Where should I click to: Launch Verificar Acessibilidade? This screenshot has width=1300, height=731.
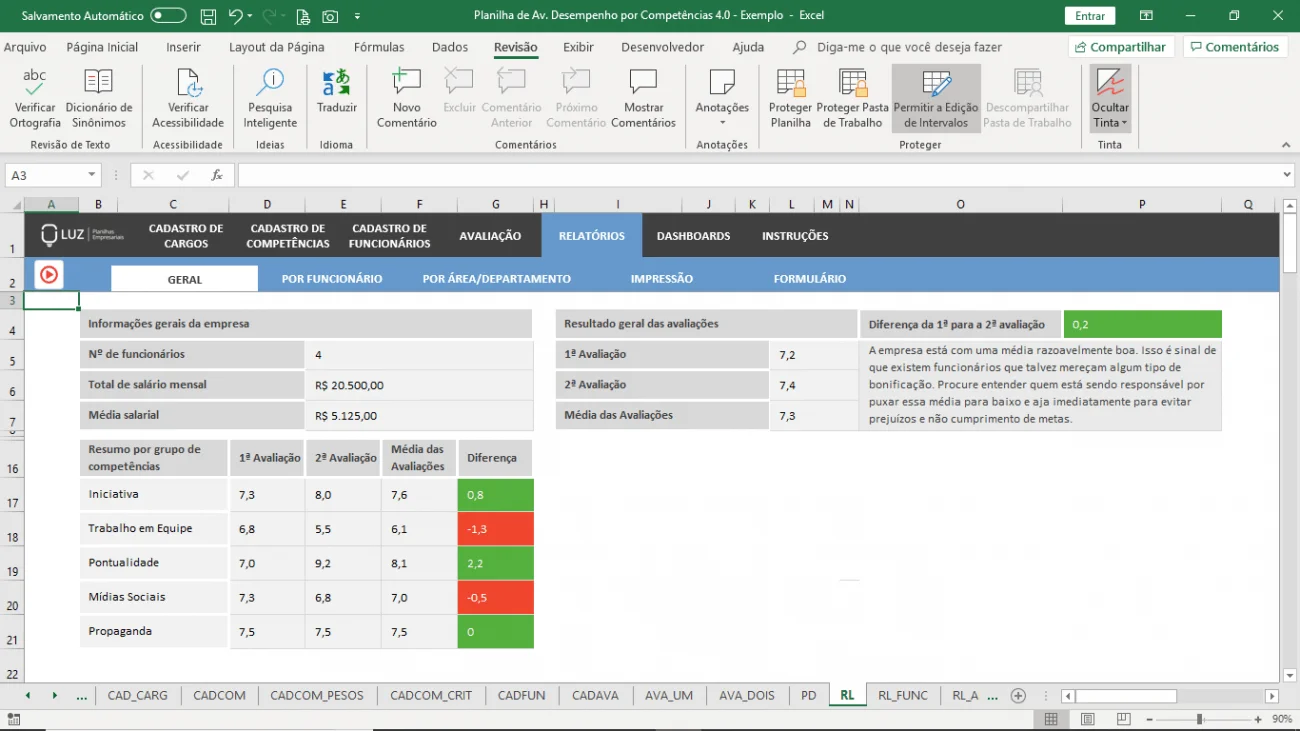coord(188,99)
